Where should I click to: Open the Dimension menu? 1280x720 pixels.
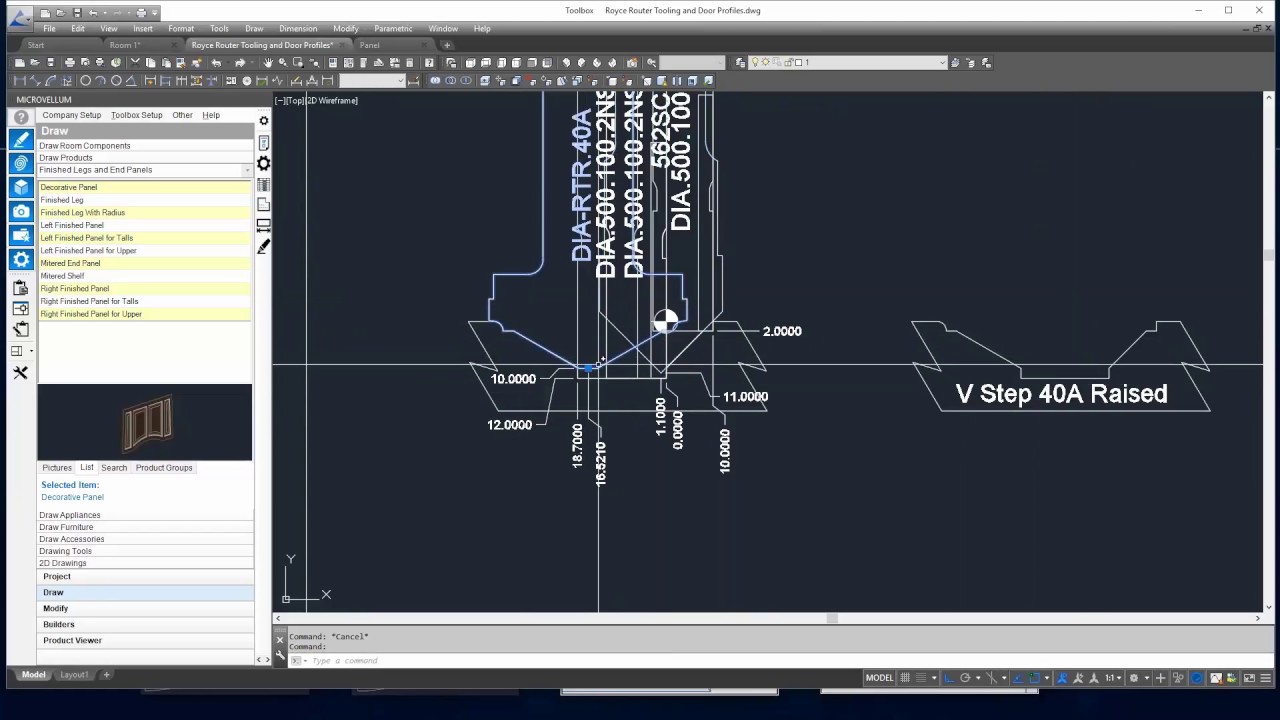298,29
